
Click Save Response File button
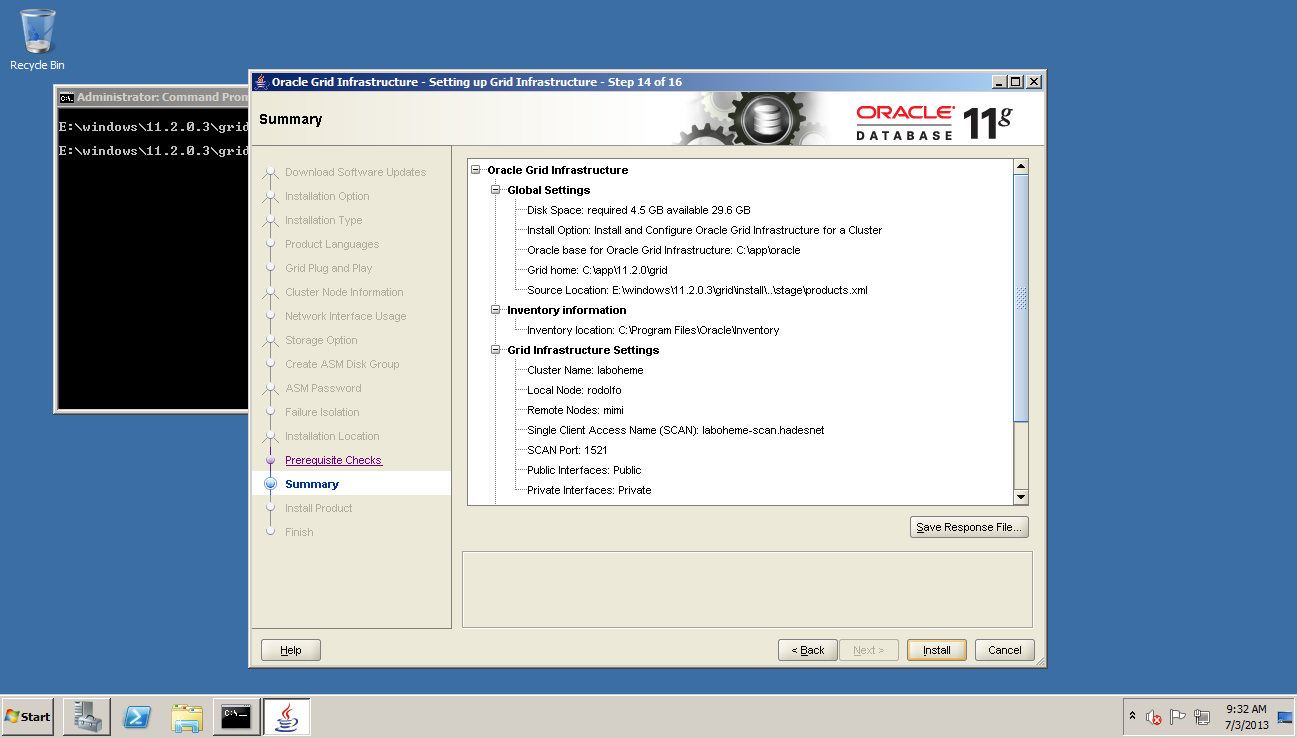coord(969,527)
